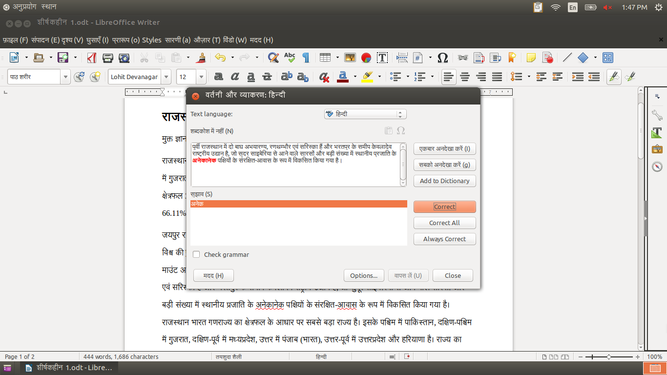Open Insert Table dropdown arrow
The width and height of the screenshot is (667, 375).
pos(337,57)
